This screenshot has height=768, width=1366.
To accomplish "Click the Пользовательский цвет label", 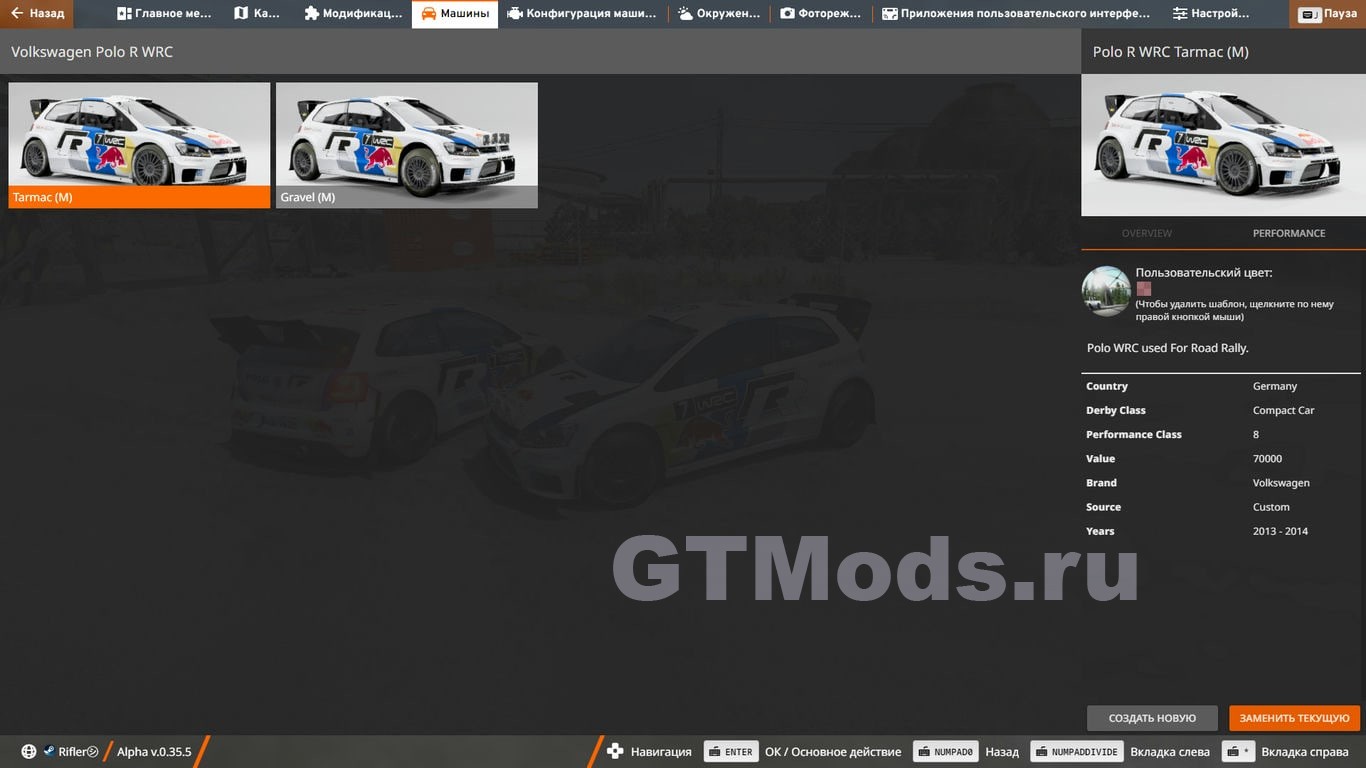I will pos(1204,272).
